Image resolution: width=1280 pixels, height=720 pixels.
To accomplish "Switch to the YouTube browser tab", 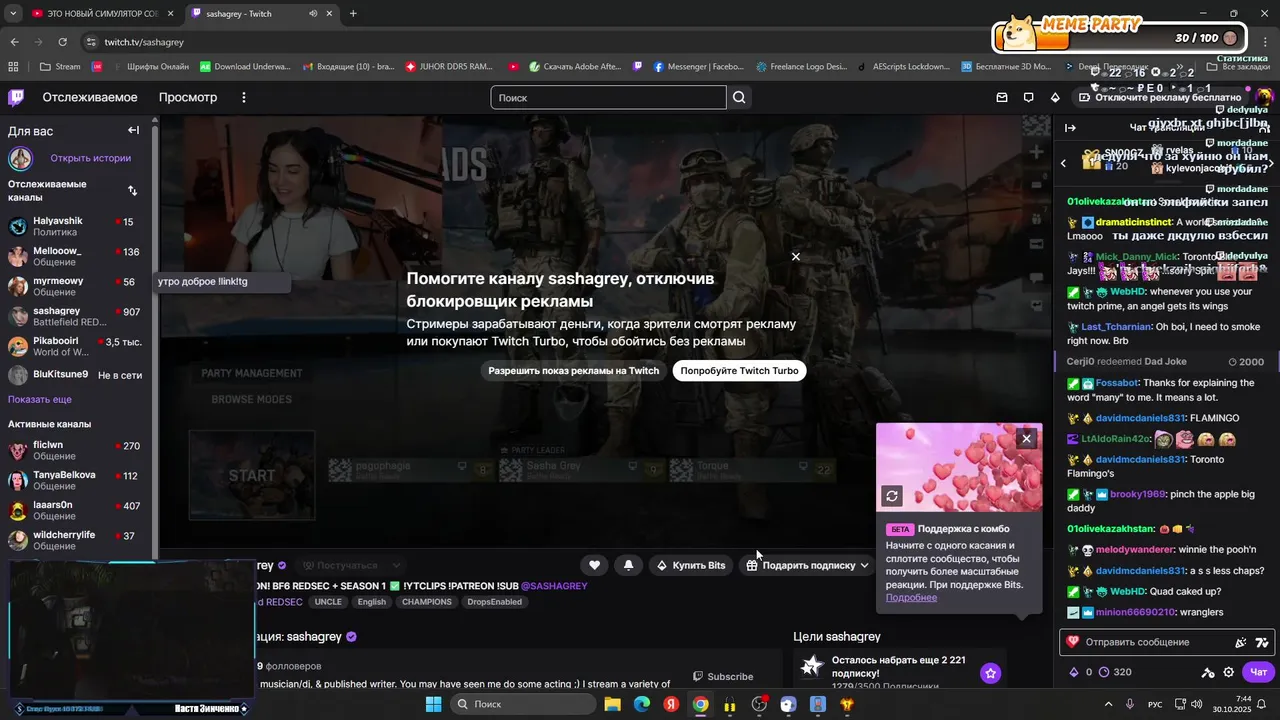I will [x=103, y=14].
